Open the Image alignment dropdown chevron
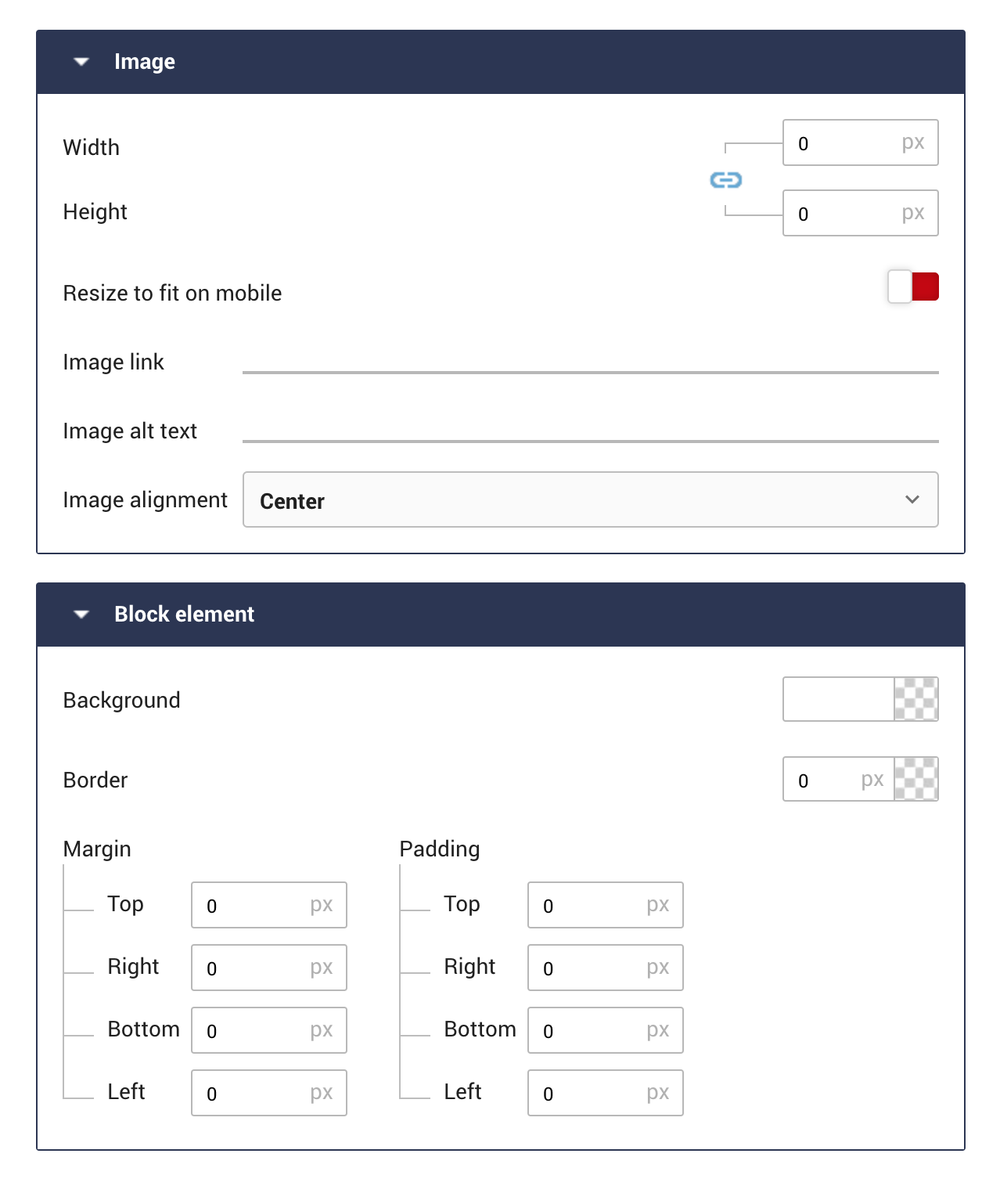Screen dimensions: 1000x1204 [x=912, y=499]
